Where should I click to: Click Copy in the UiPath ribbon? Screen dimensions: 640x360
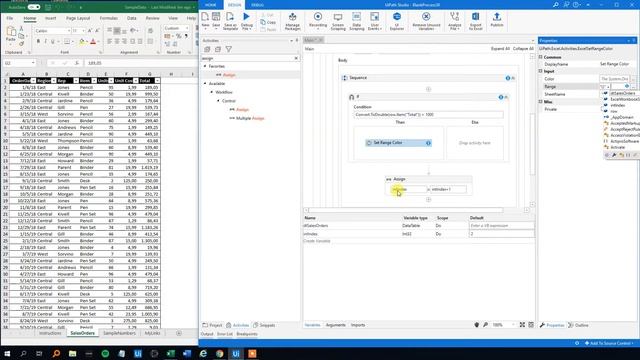coord(268,22)
